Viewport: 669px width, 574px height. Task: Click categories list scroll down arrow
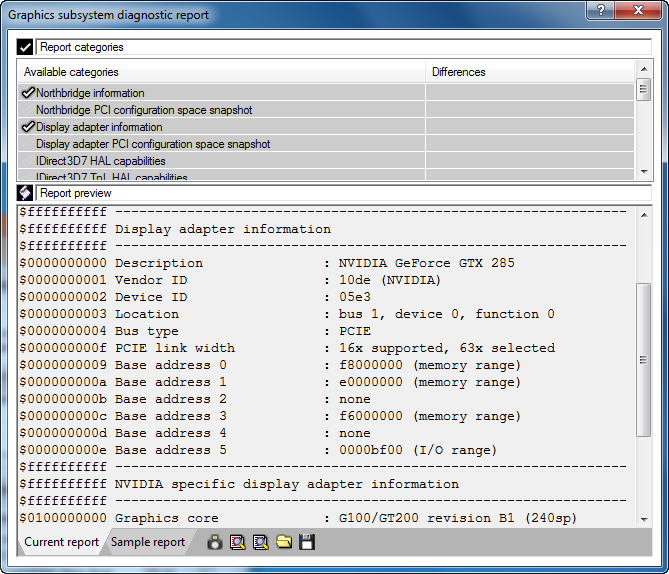pos(644,172)
